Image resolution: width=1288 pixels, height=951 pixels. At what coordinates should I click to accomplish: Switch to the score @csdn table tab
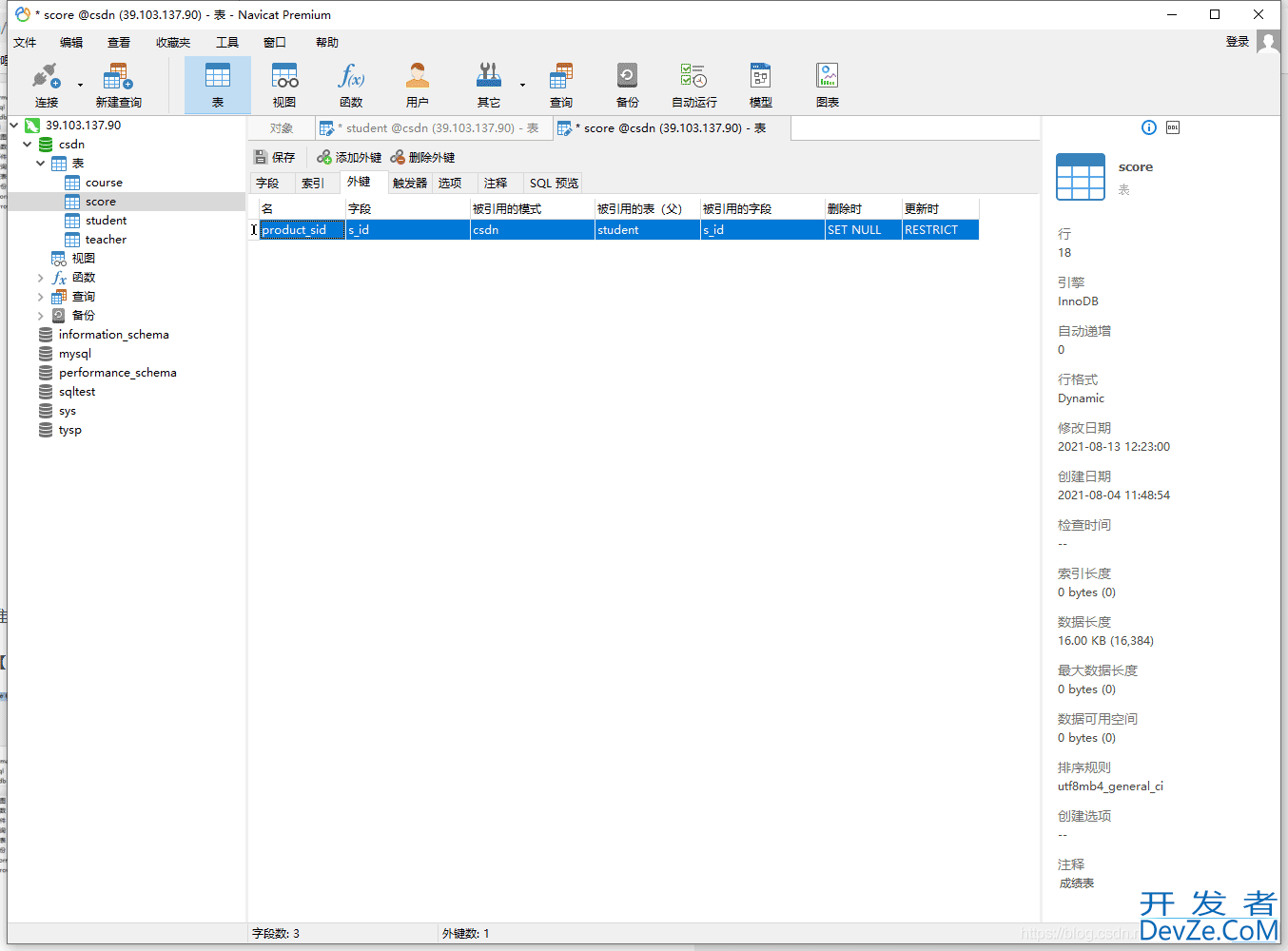point(672,128)
